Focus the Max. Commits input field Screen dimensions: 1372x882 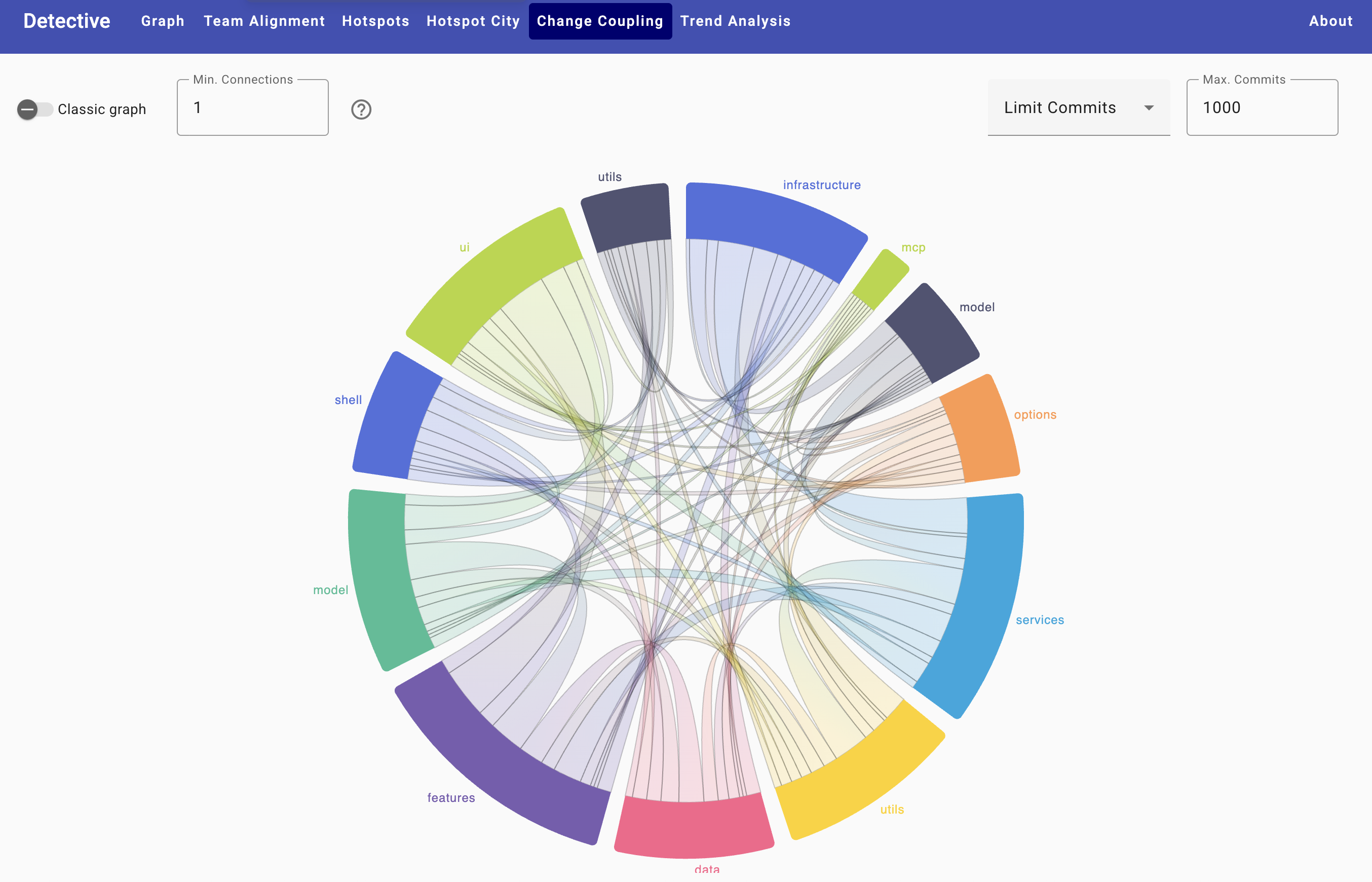(1262, 107)
